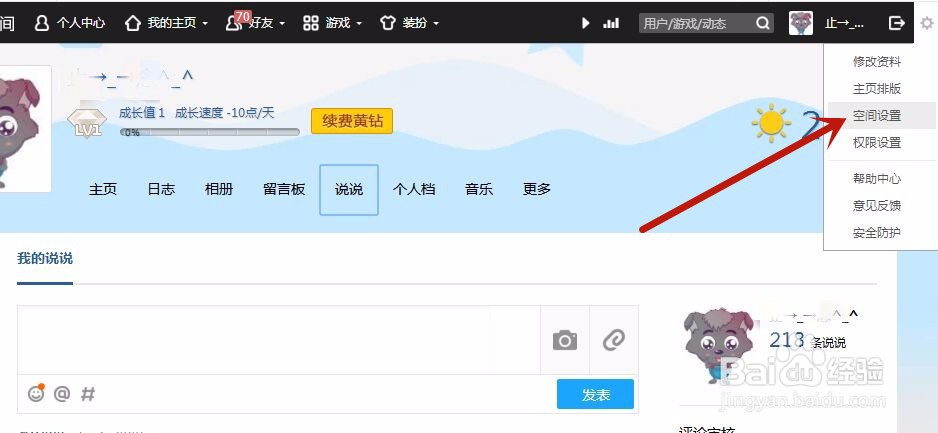Select 权限设置 from settings menu
This screenshot has height=433, width=938.
click(876, 142)
